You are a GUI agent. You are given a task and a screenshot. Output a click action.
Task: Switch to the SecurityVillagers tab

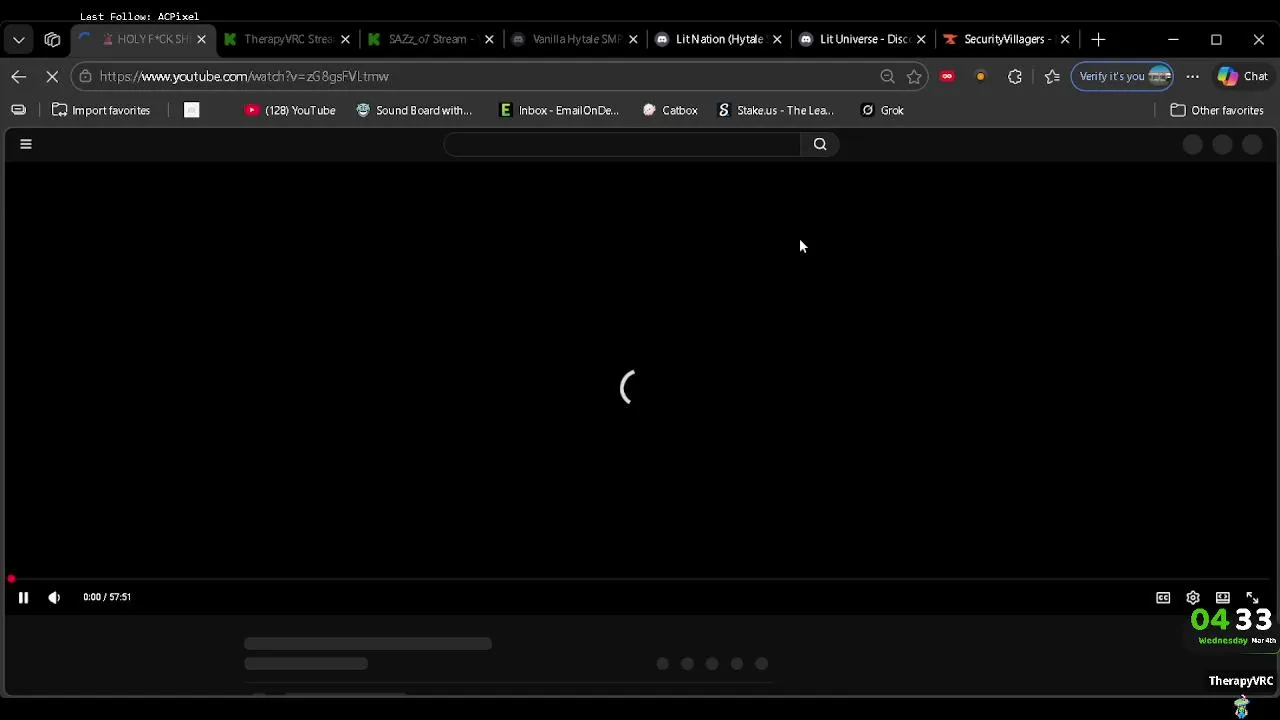pyautogui.click(x=1007, y=39)
